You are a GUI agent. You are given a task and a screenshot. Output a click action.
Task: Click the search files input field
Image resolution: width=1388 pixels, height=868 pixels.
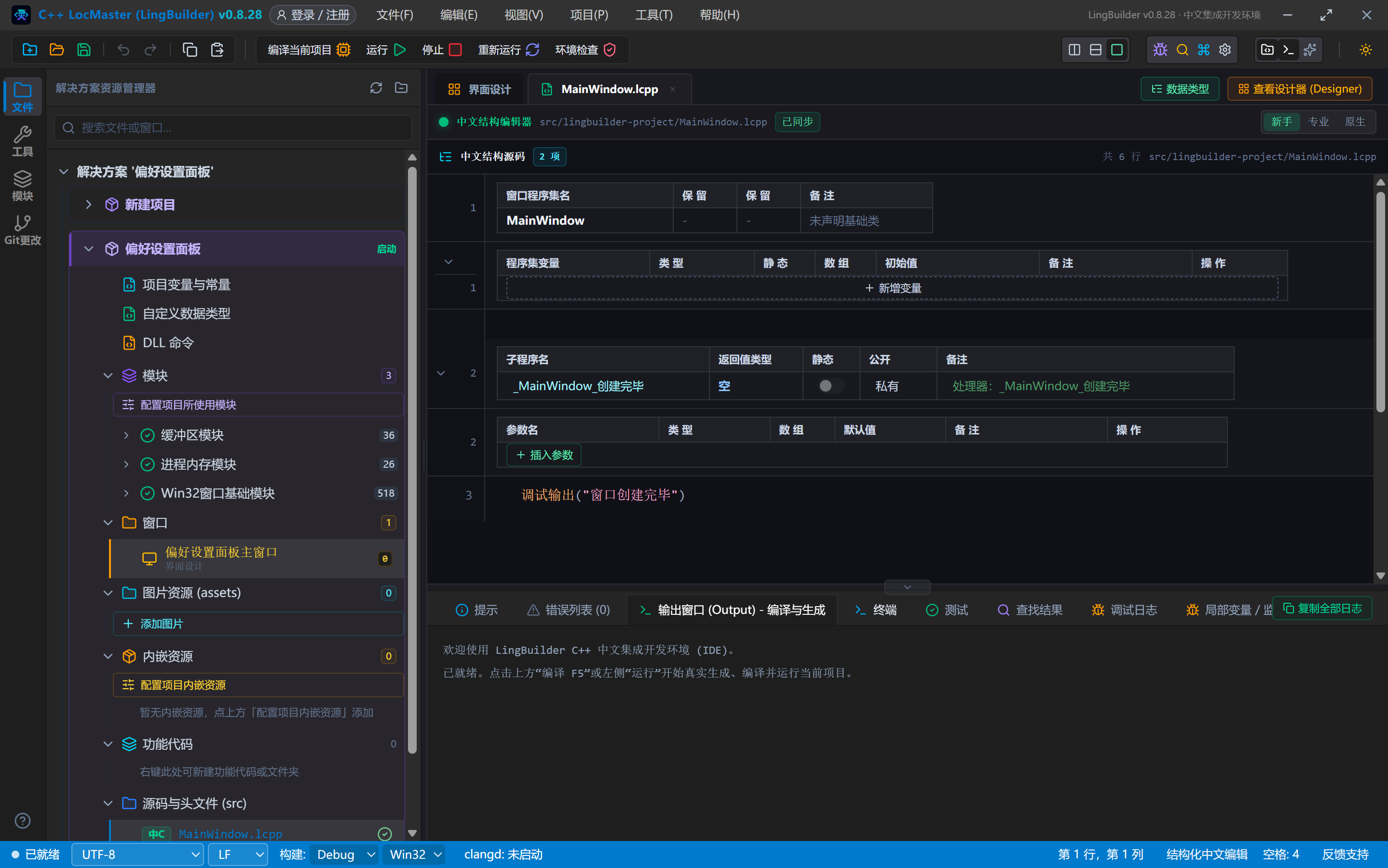tap(233, 127)
